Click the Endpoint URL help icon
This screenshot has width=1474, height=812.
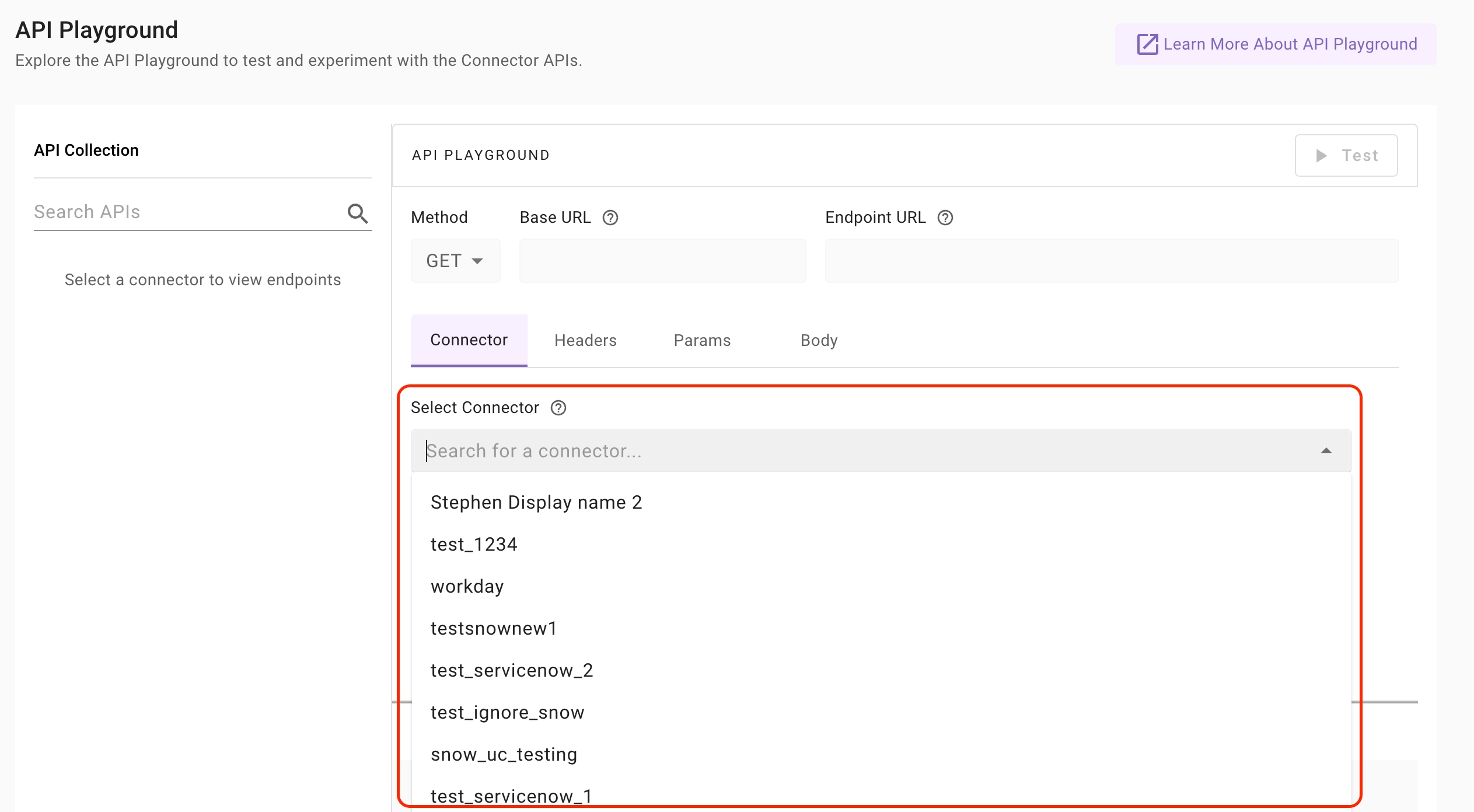[945, 218]
